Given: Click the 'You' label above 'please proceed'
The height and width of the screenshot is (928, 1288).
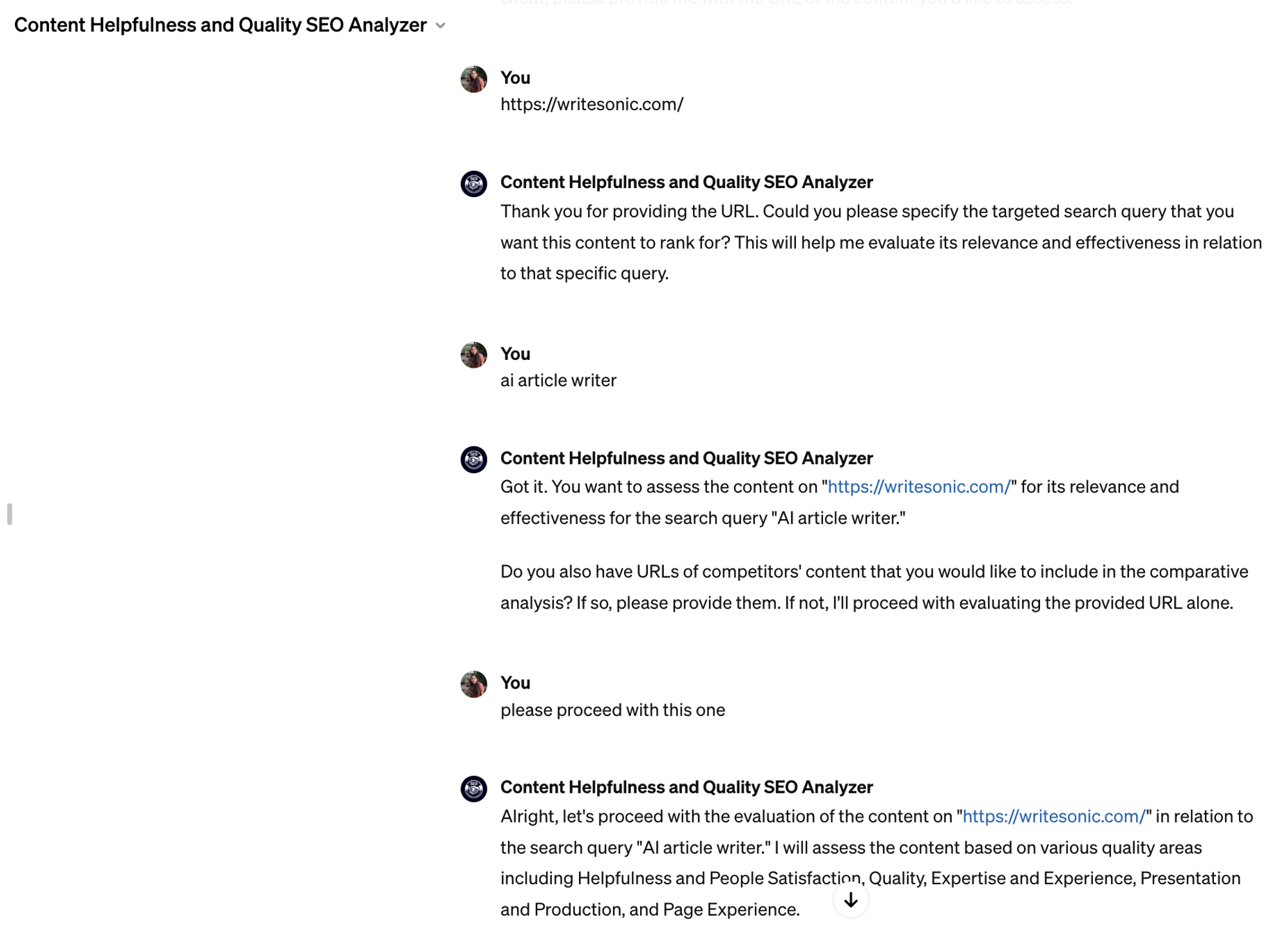Looking at the screenshot, I should (x=515, y=683).
